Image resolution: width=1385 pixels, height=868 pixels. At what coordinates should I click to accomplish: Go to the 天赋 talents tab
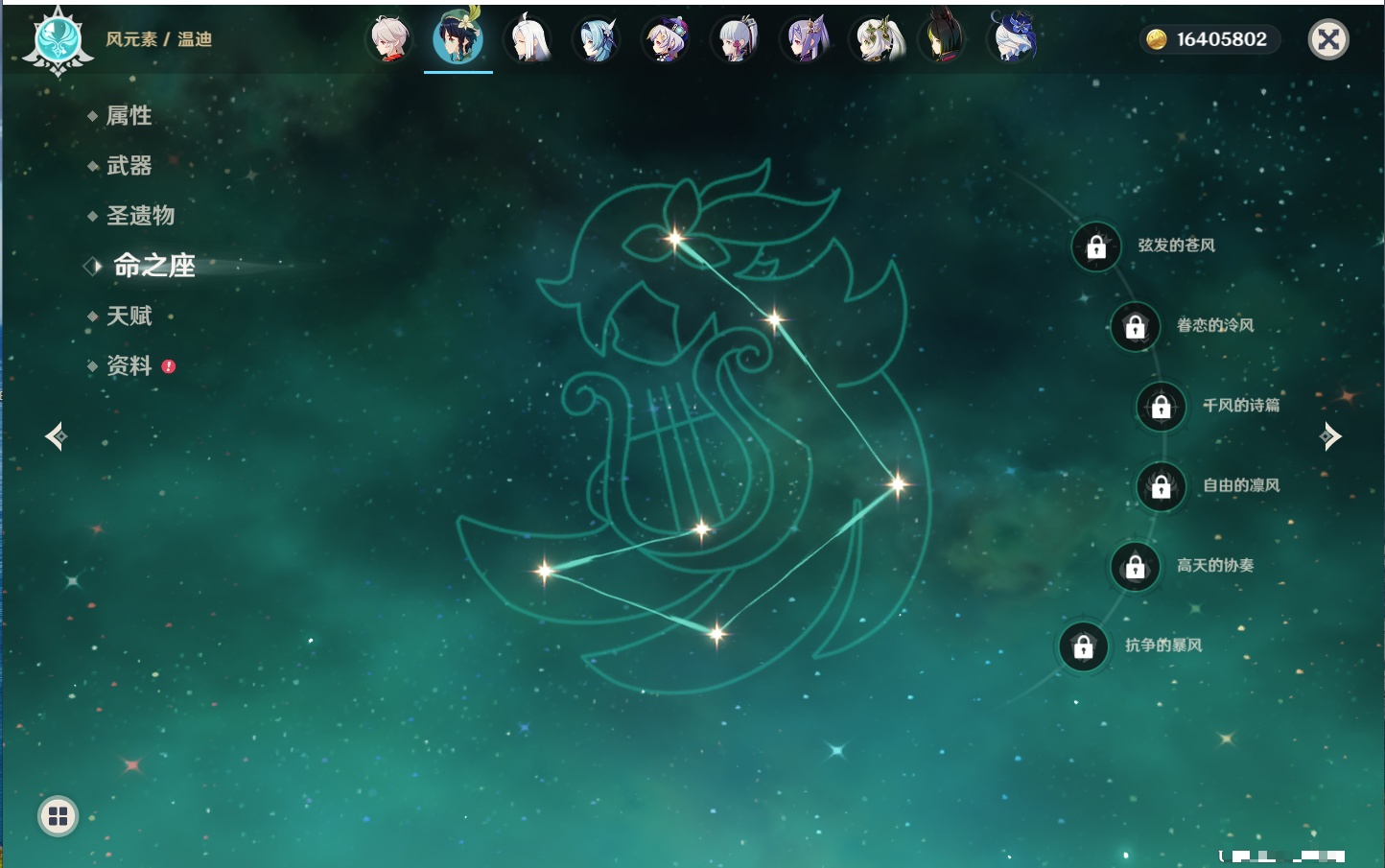click(x=129, y=316)
